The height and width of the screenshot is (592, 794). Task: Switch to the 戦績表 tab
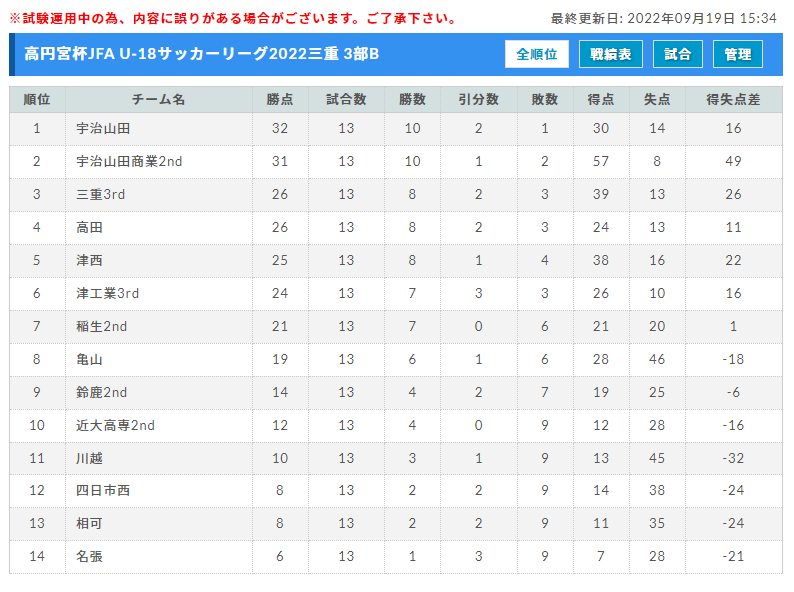click(611, 54)
